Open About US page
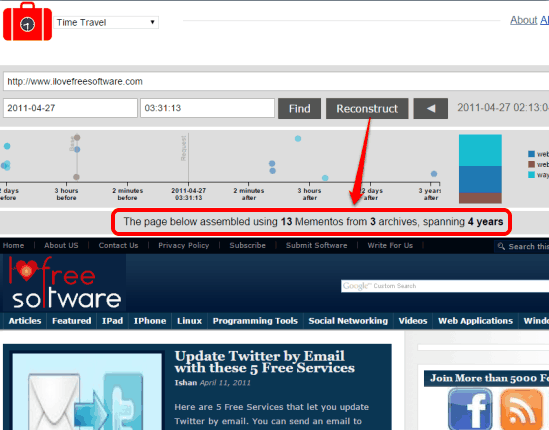 (x=61, y=245)
